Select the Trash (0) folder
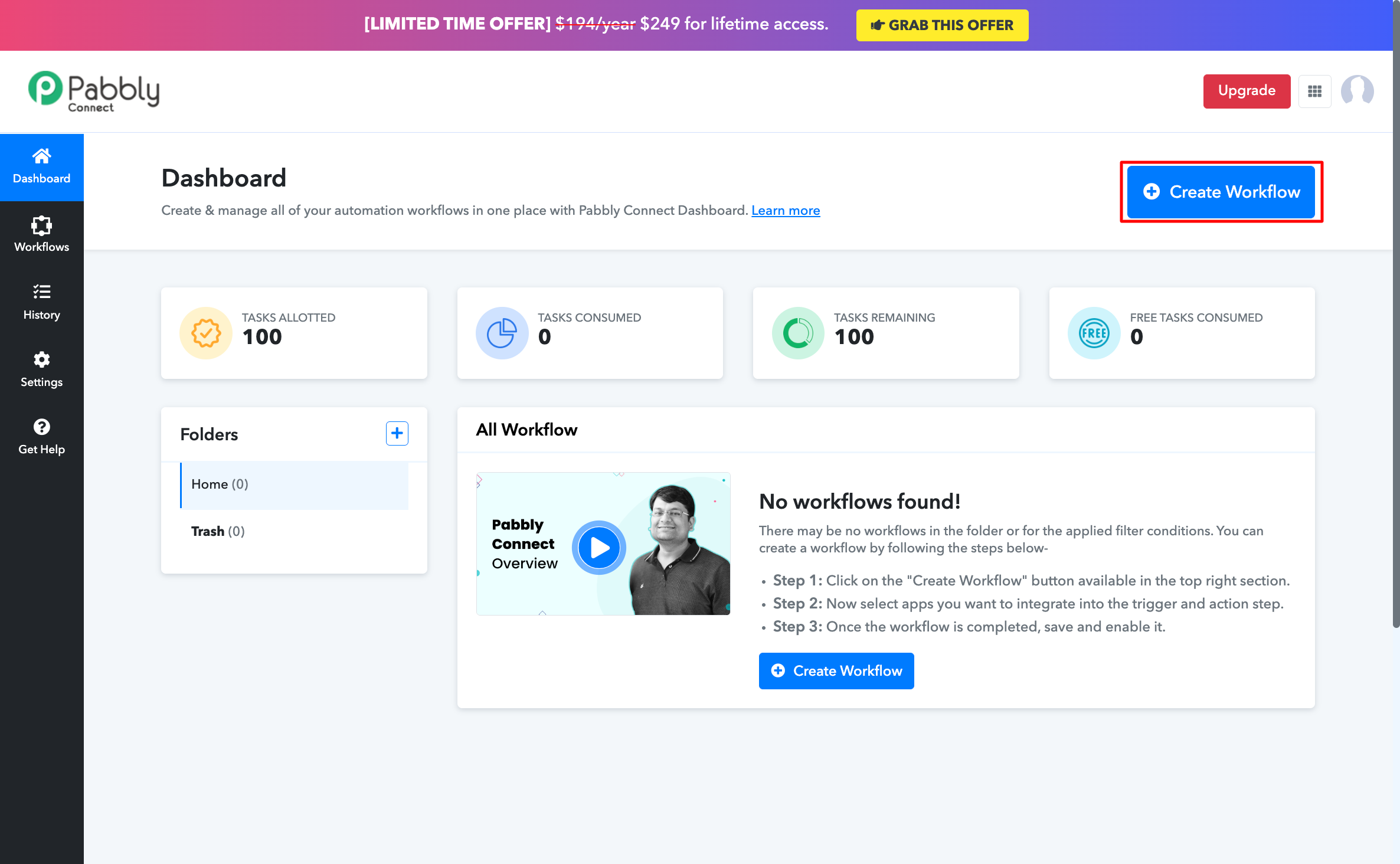 tap(294, 531)
